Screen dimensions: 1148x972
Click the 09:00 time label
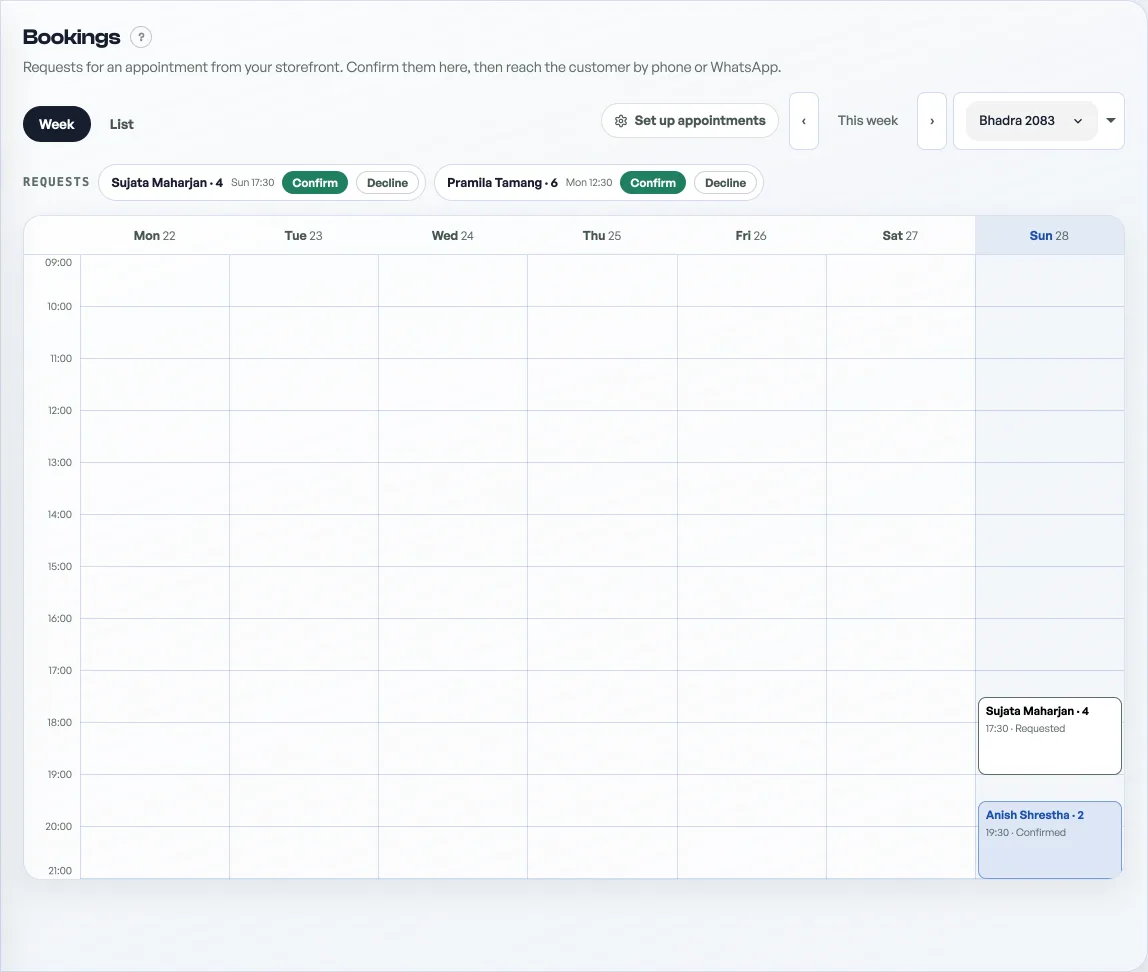coord(59,262)
